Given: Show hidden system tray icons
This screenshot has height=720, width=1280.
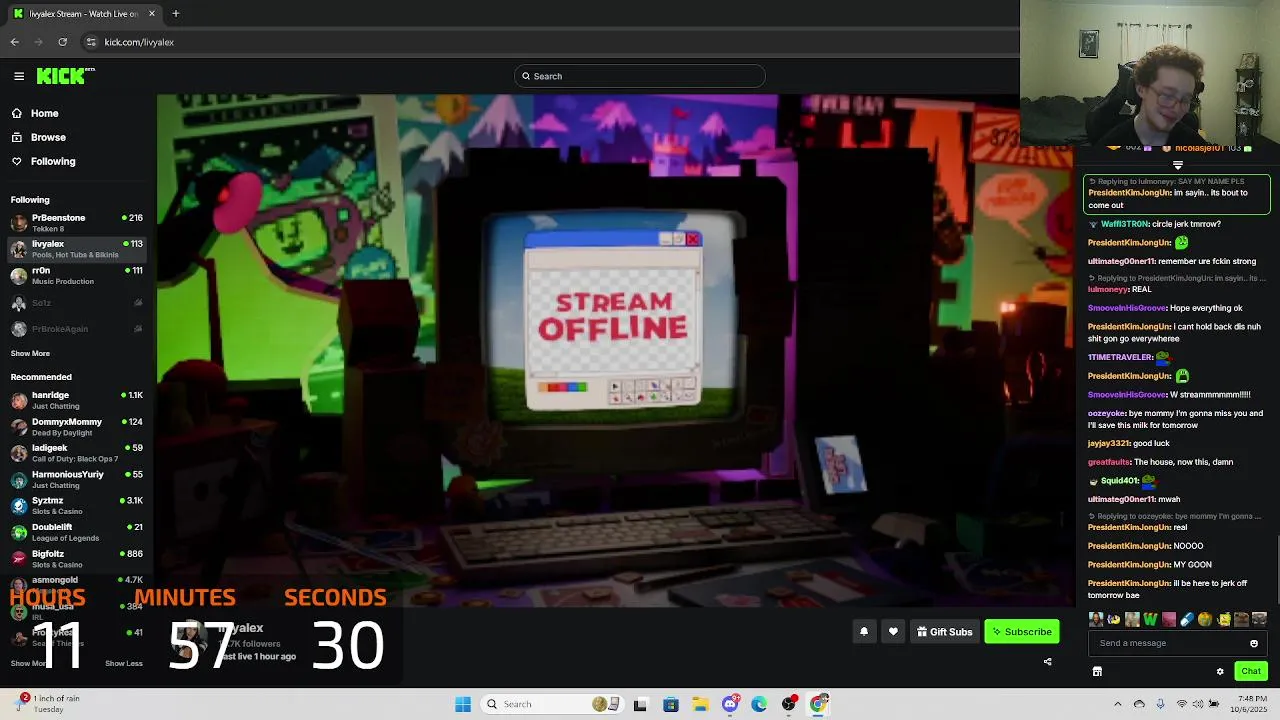Looking at the screenshot, I should coord(1118,704).
